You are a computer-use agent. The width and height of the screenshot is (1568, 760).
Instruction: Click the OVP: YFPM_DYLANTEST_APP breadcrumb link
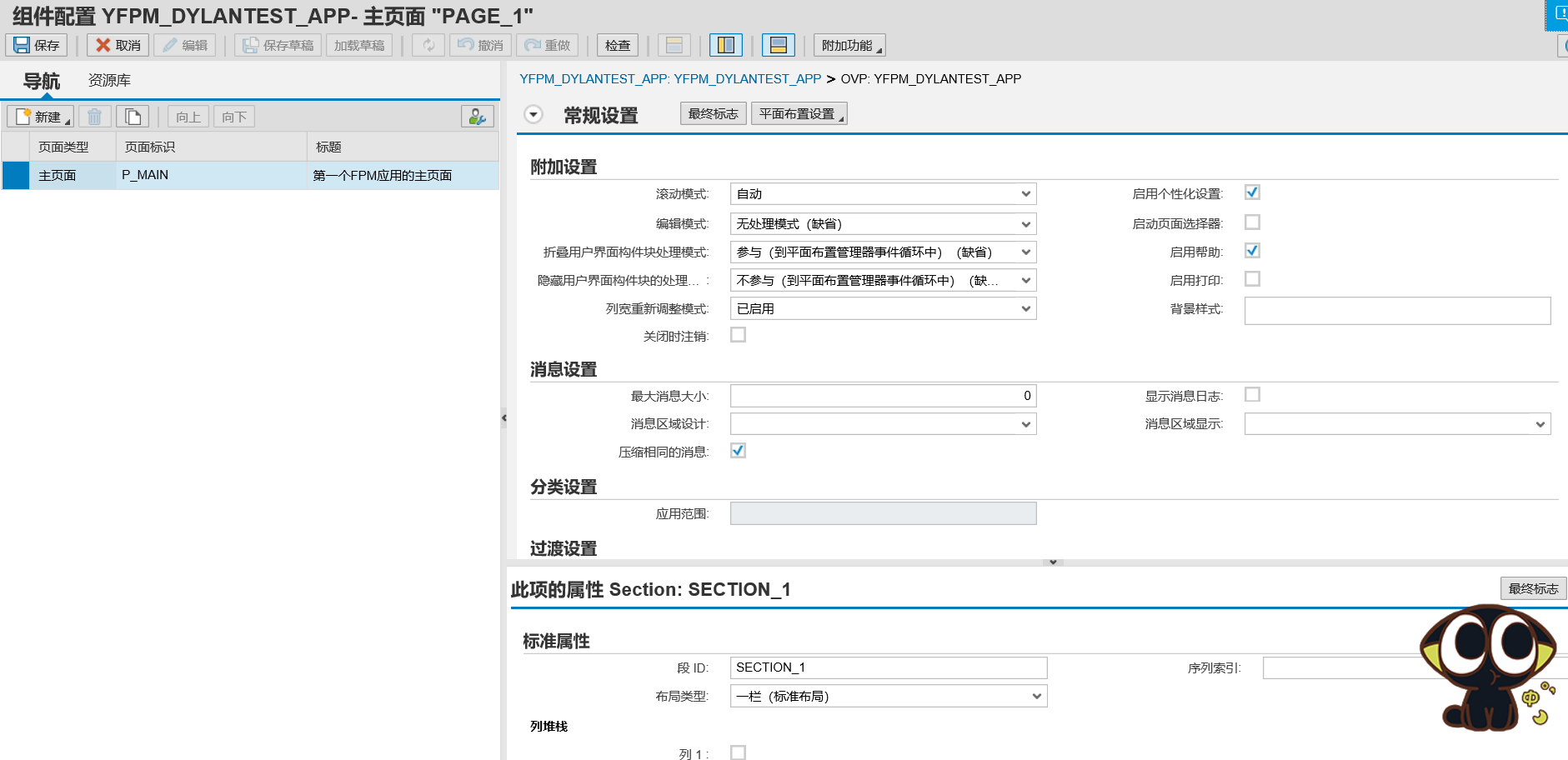(929, 78)
